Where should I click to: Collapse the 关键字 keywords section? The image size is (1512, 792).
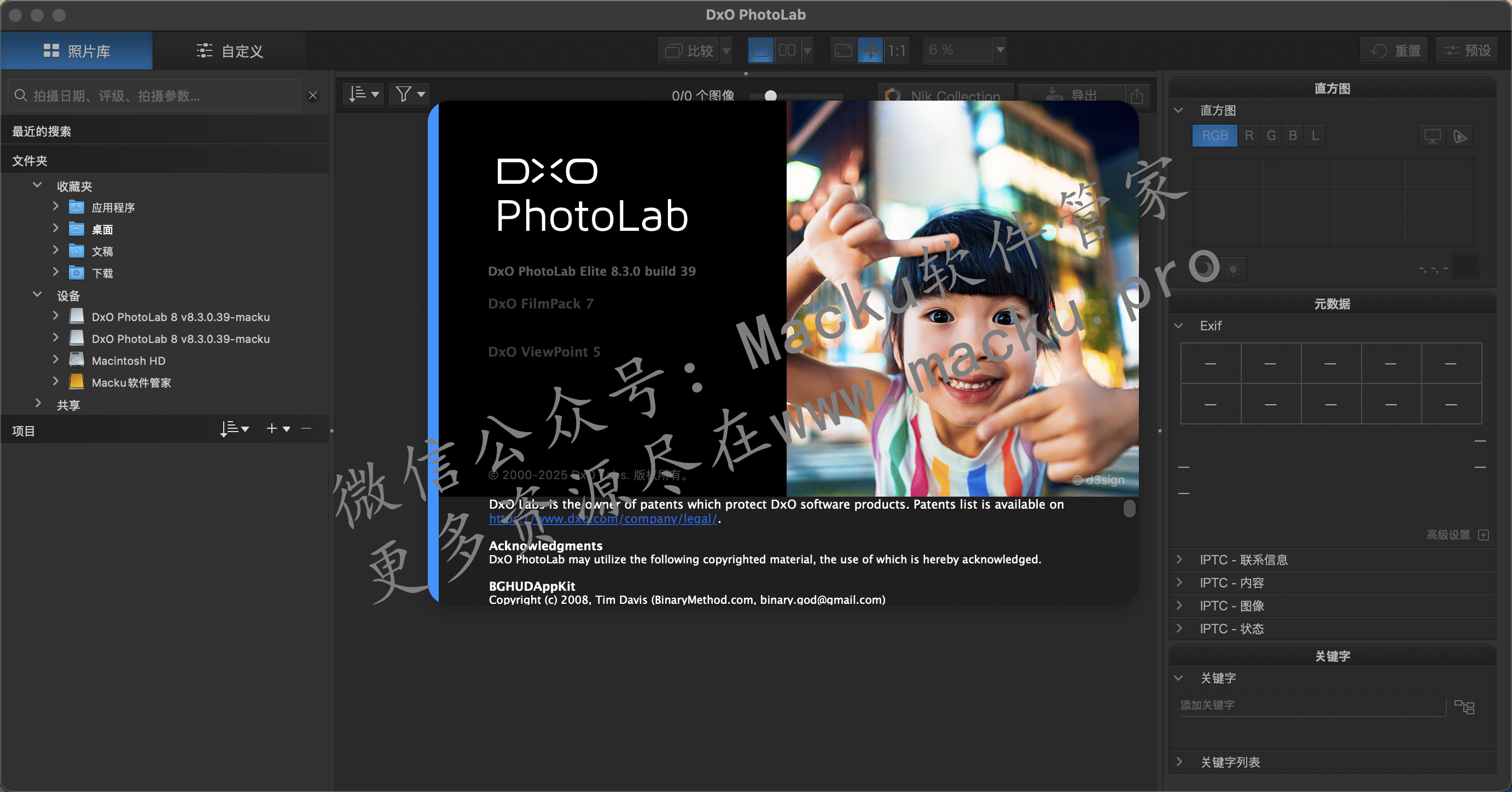pyautogui.click(x=1178, y=678)
